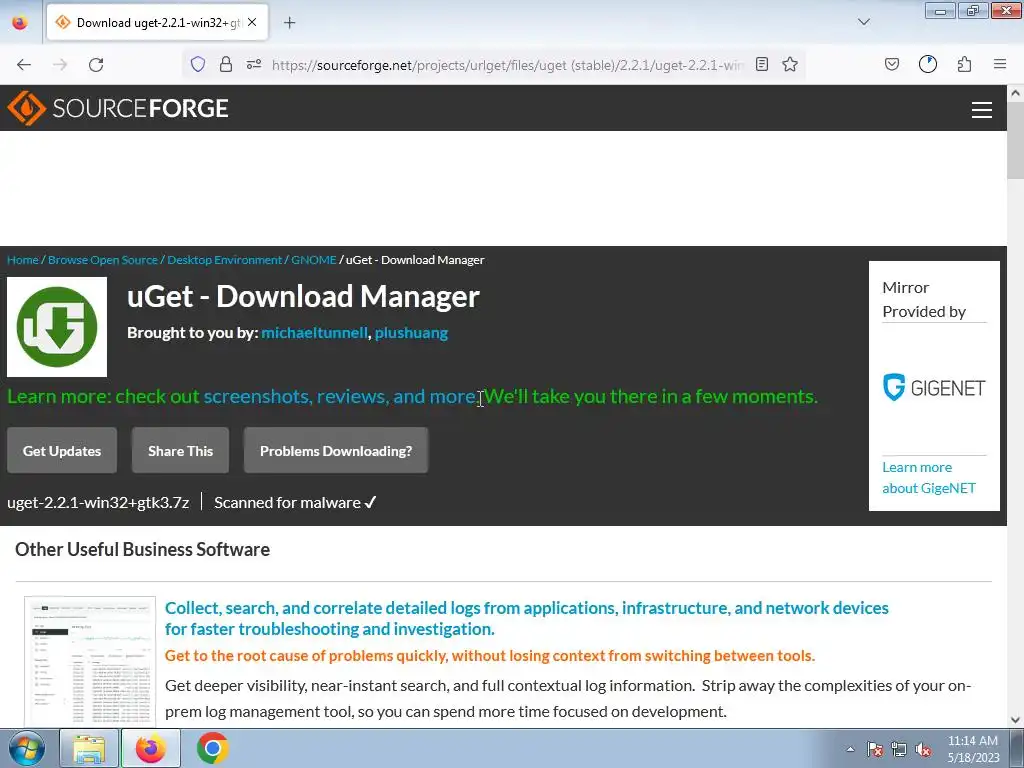Click the Firefox View icon left of tabs
This screenshot has height=768, width=1024.
(x=20, y=22)
